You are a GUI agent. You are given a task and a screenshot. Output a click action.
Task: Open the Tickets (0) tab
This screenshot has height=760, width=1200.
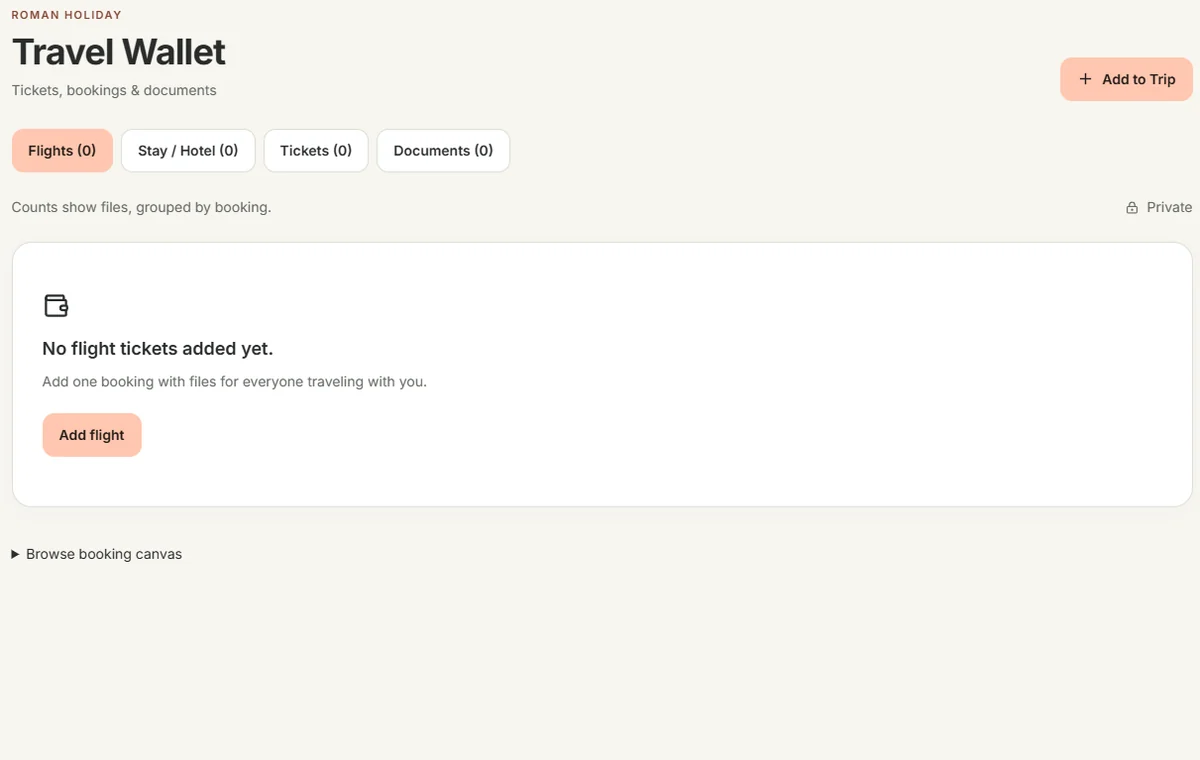point(316,151)
